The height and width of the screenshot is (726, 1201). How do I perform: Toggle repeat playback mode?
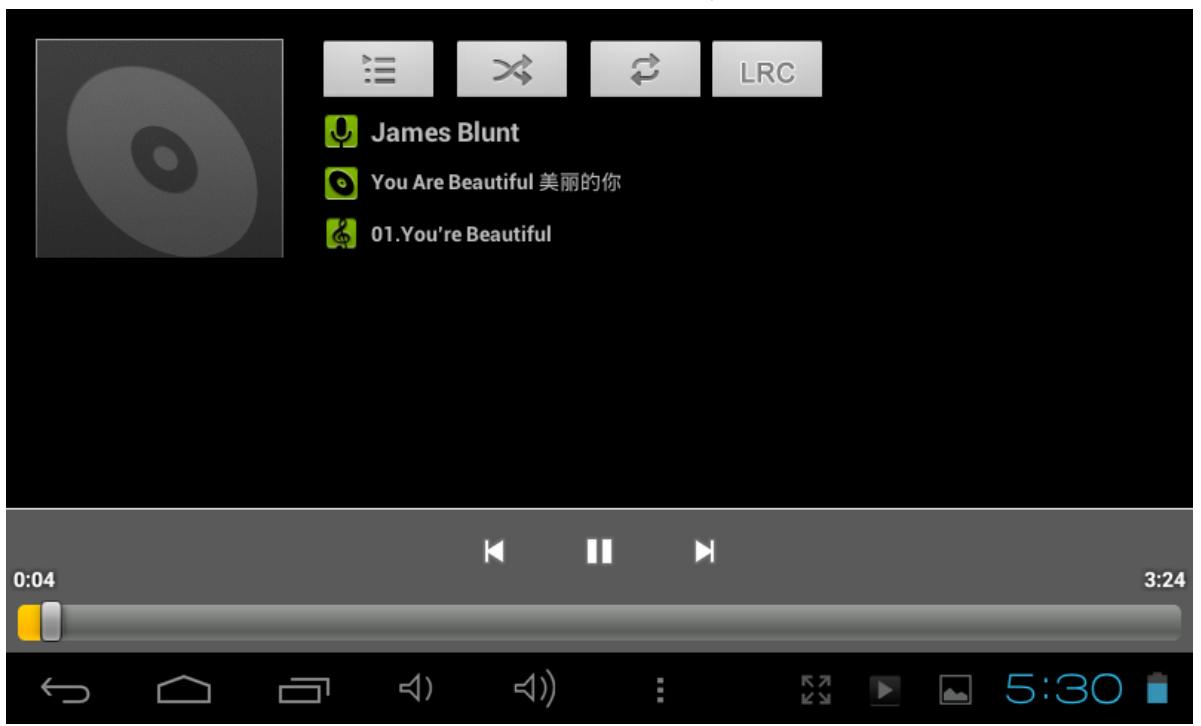tap(645, 69)
